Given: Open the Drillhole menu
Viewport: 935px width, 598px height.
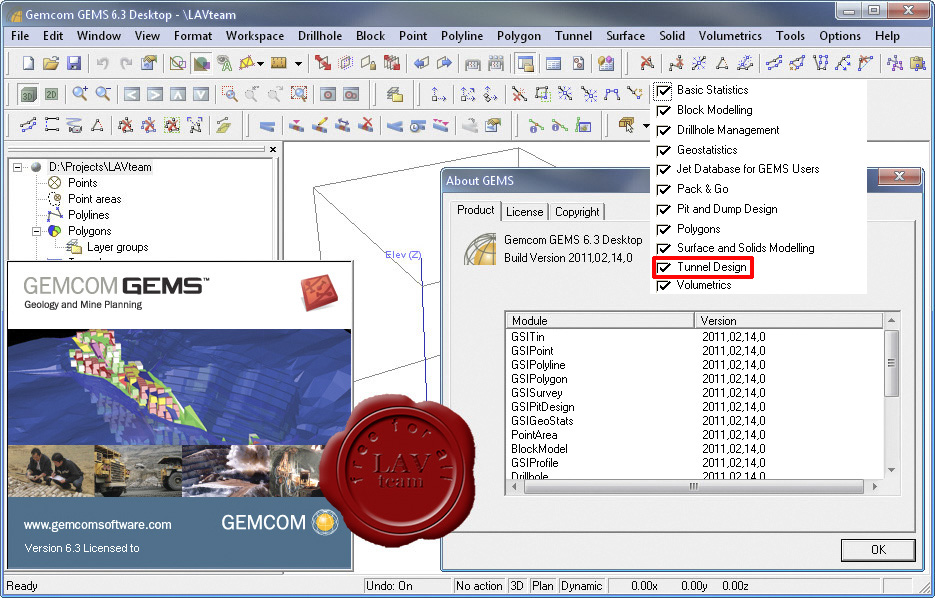Looking at the screenshot, I should tap(320, 36).
